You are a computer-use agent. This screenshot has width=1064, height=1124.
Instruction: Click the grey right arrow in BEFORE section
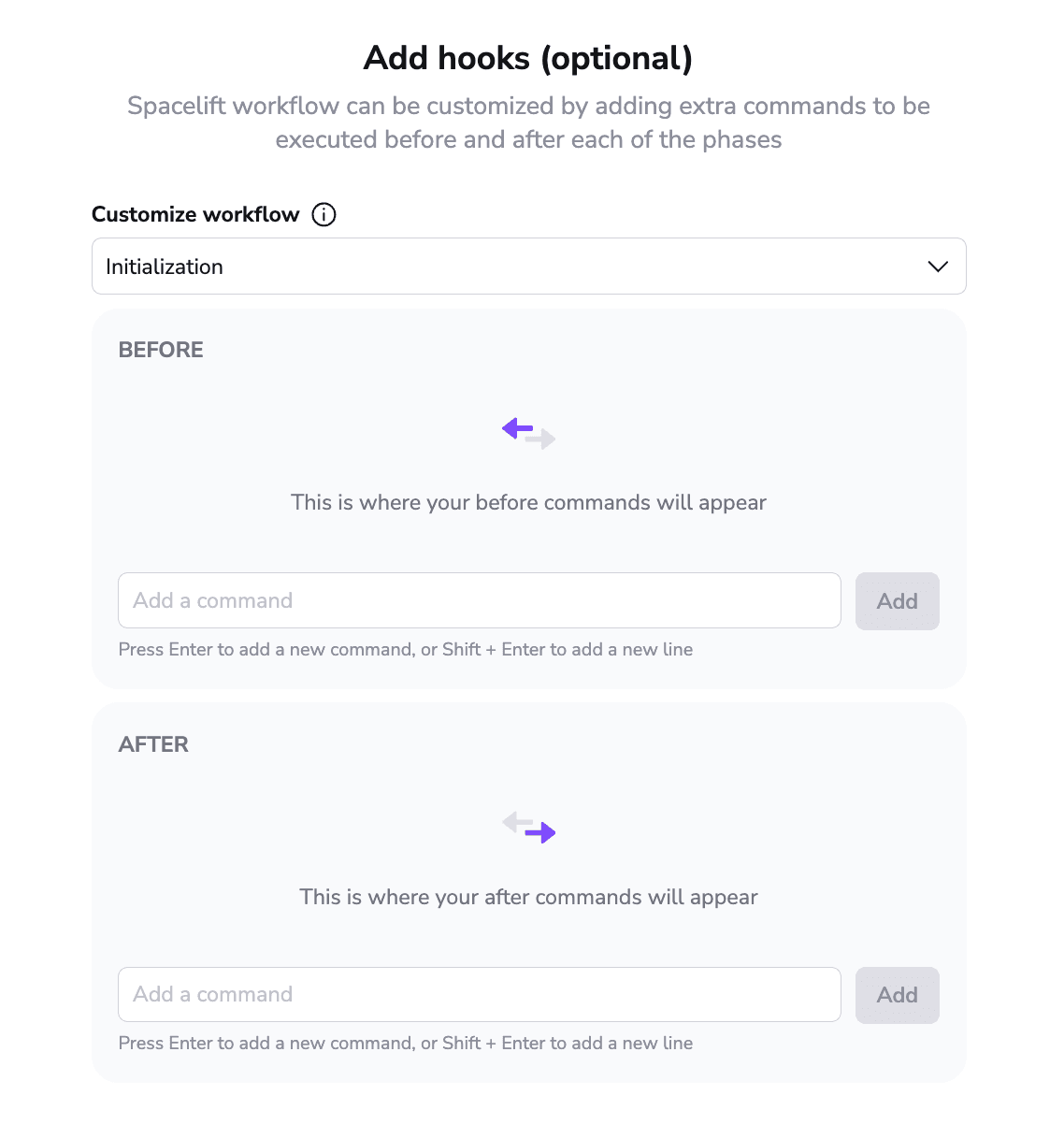tap(540, 440)
